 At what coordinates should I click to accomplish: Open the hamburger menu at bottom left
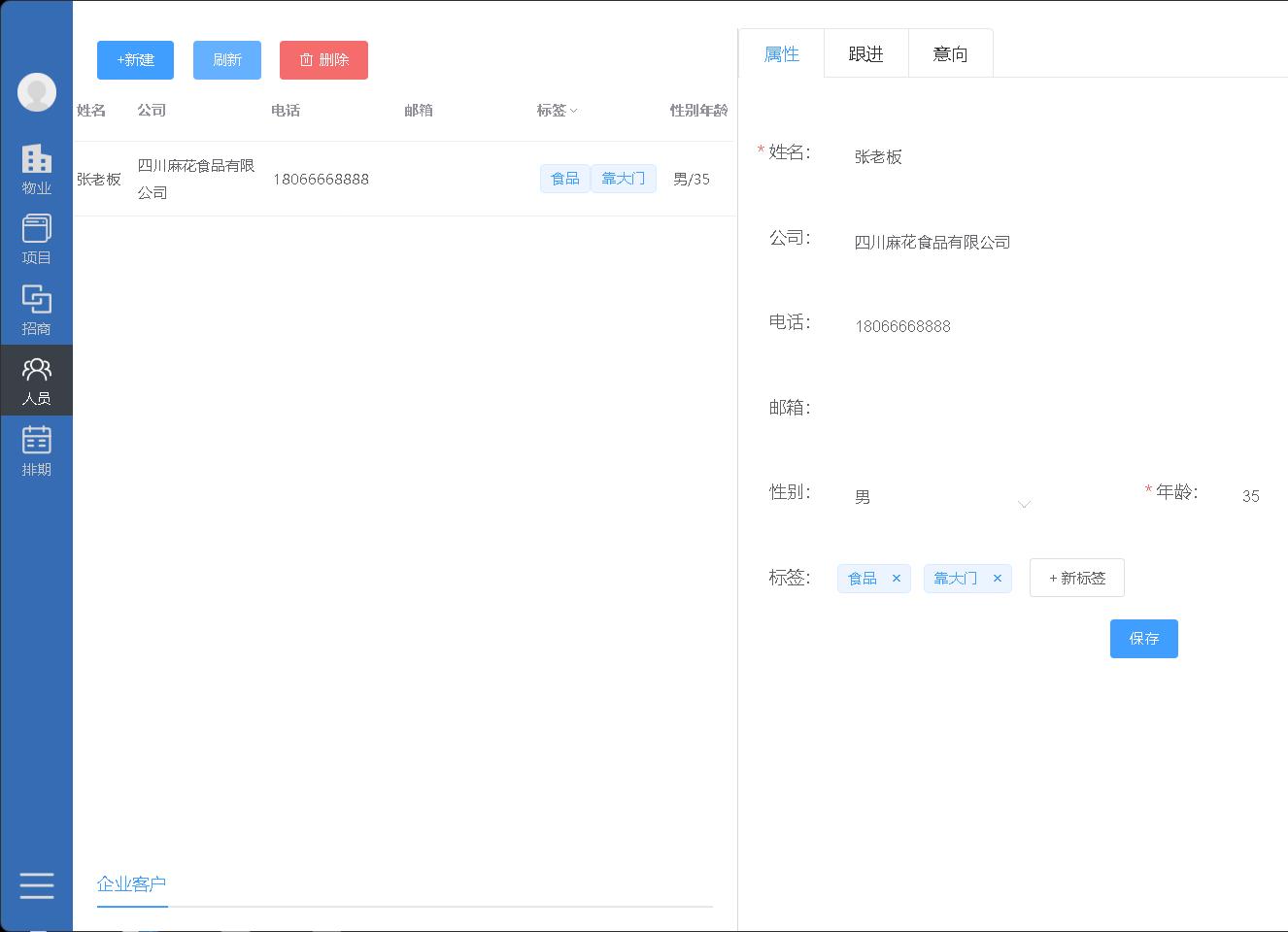tap(36, 885)
